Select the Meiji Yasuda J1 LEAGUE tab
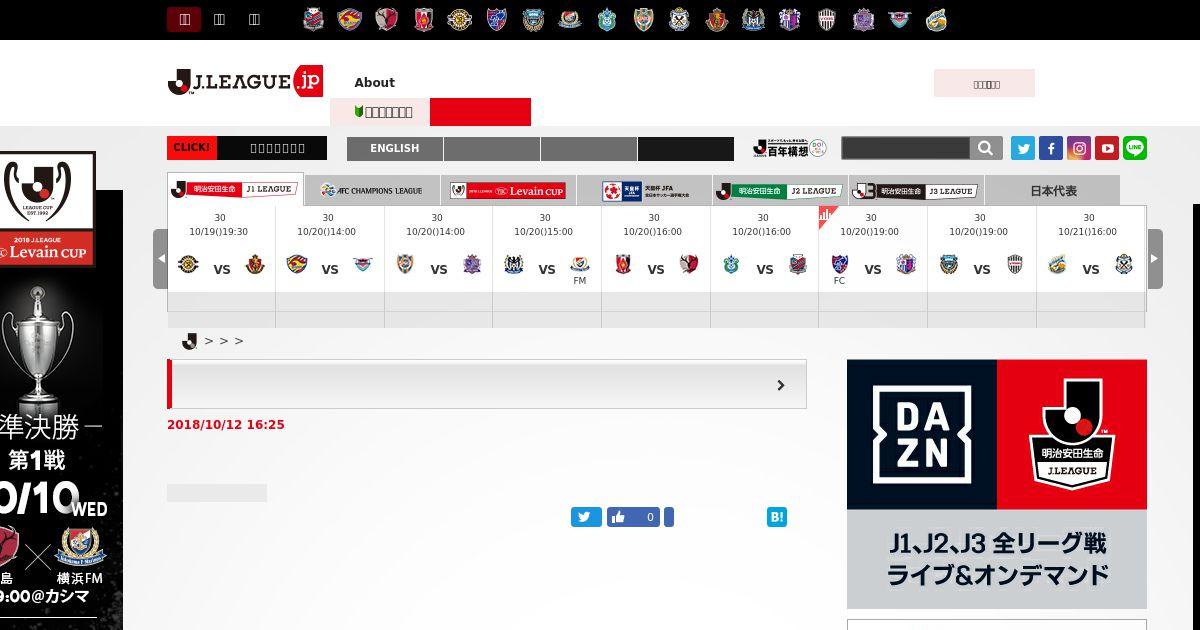The height and width of the screenshot is (630, 1200). [235, 189]
